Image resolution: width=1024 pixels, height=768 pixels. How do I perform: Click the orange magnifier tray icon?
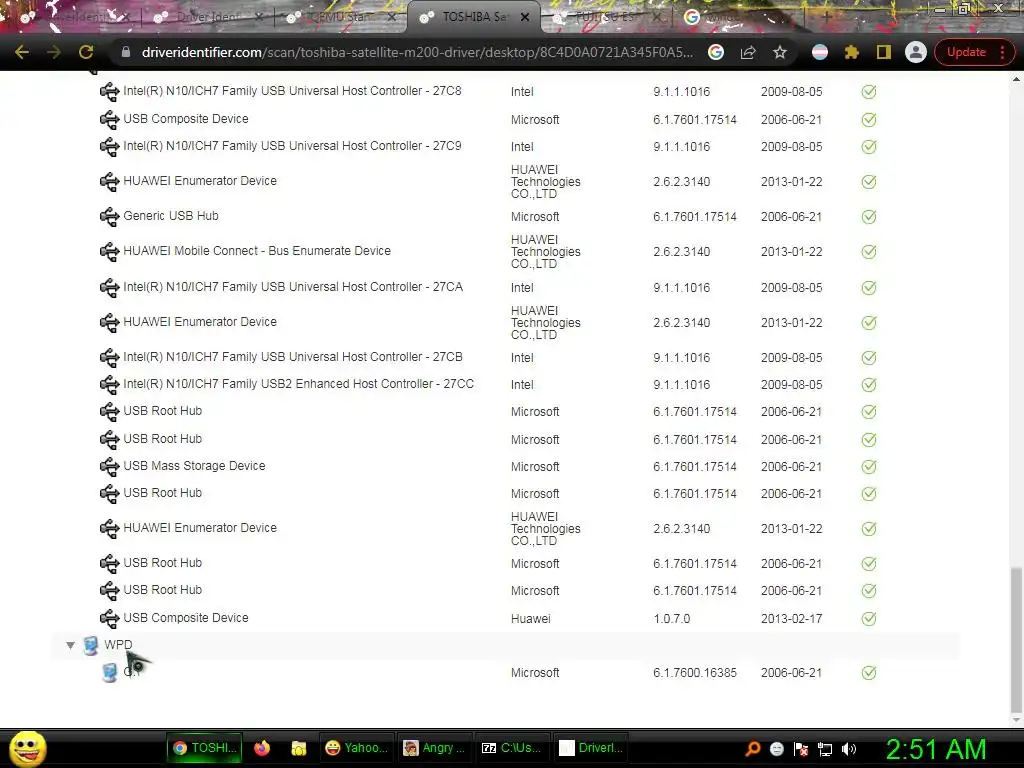point(752,749)
